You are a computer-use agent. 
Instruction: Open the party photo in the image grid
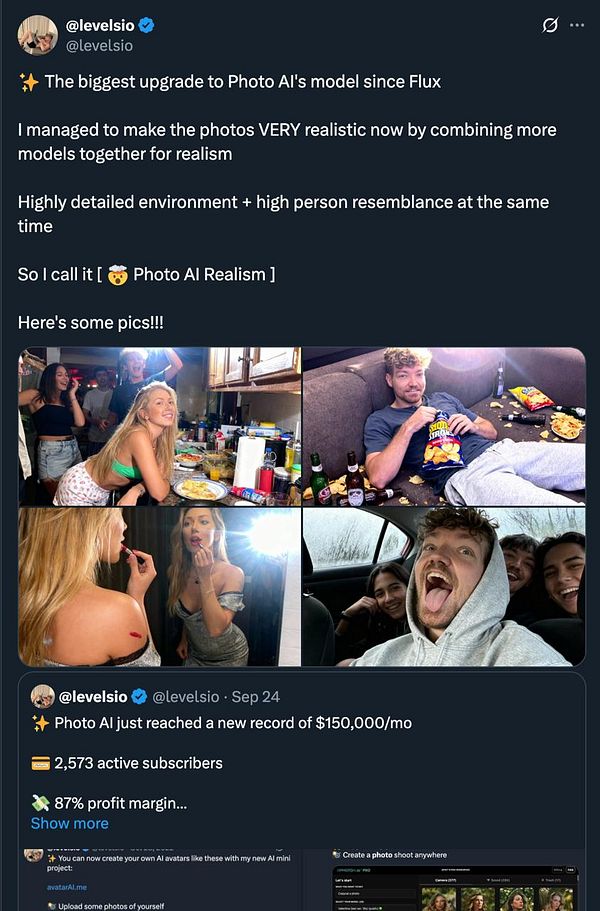pos(160,427)
